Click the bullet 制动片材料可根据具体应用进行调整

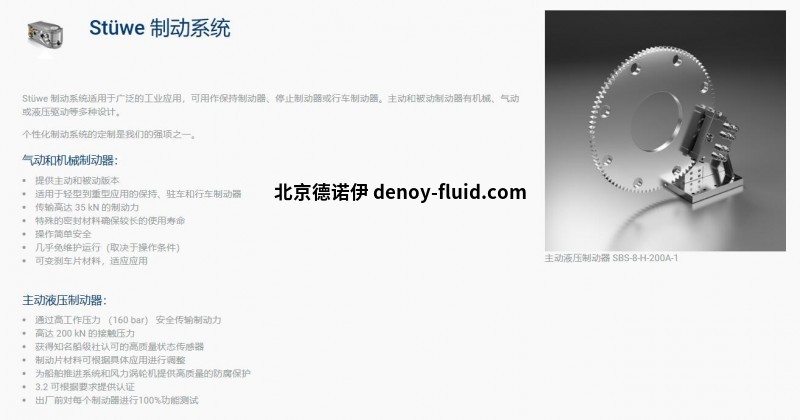click(x=110, y=360)
